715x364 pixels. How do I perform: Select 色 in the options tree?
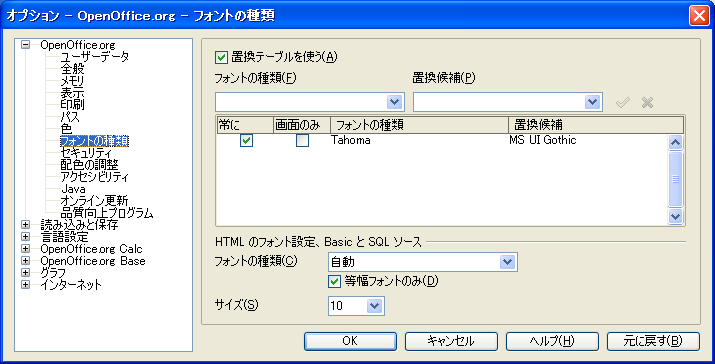pos(66,129)
